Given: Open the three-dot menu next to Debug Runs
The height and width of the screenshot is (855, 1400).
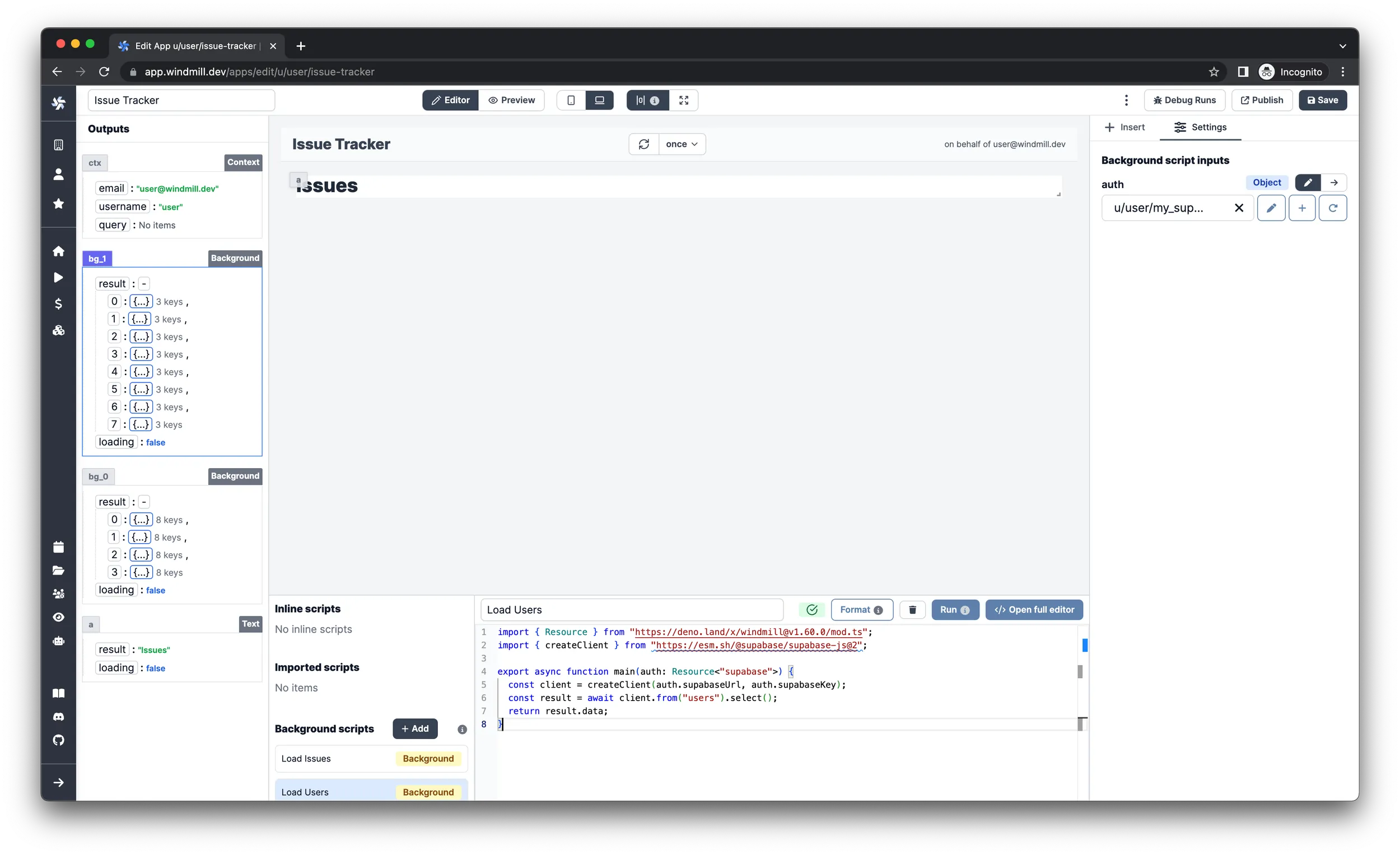Looking at the screenshot, I should click(x=1126, y=100).
